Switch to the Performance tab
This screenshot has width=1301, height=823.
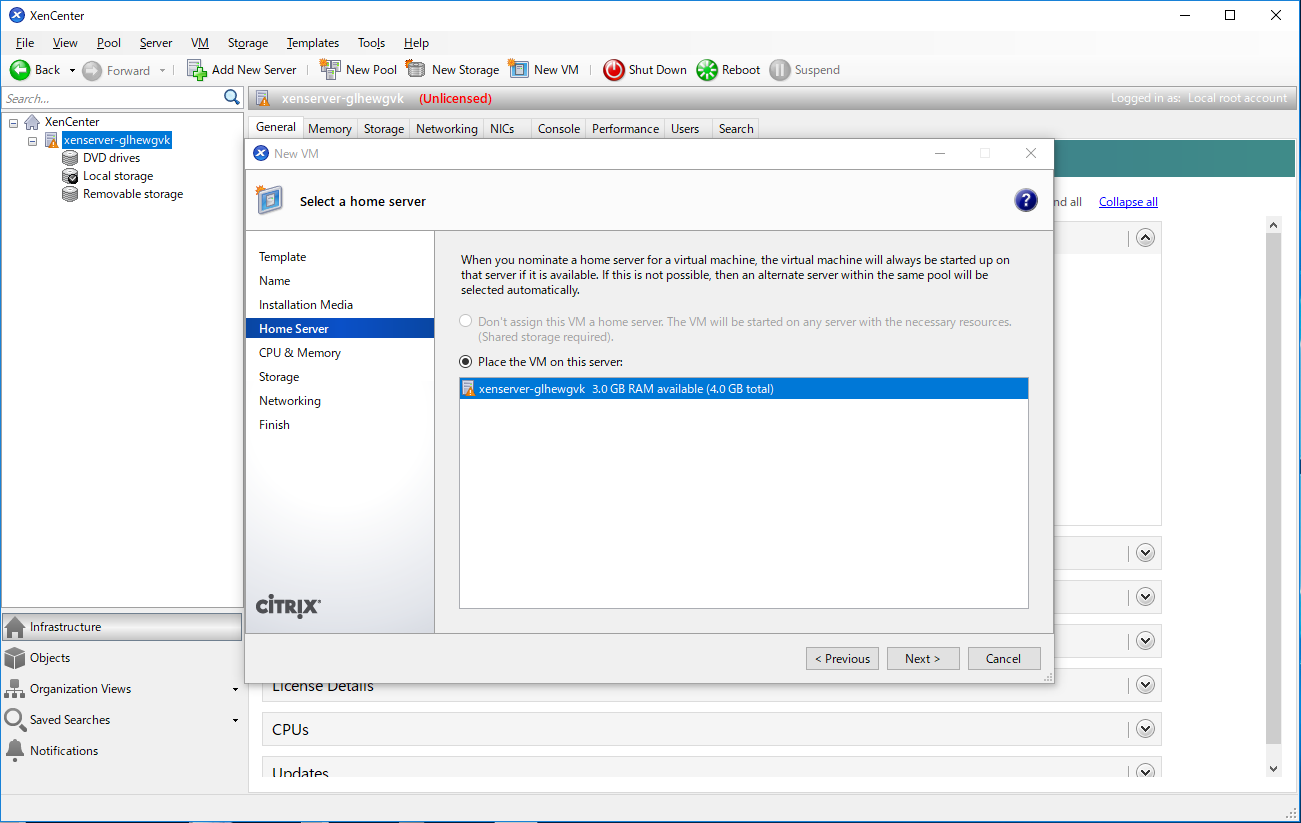pos(626,129)
